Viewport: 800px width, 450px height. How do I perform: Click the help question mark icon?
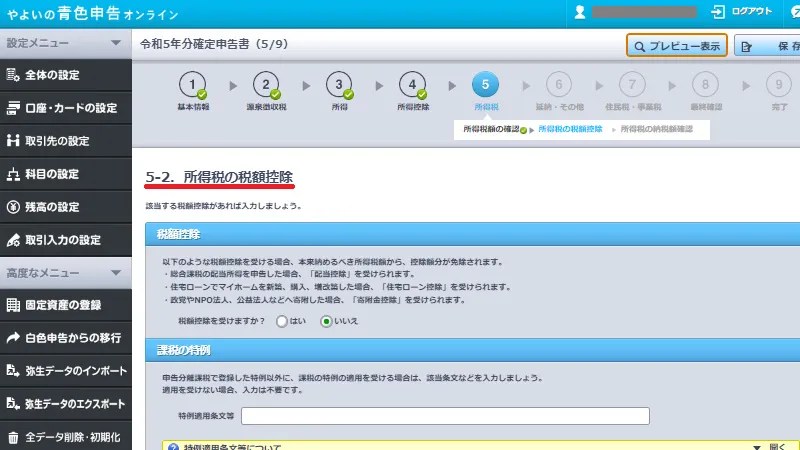tap(173, 447)
